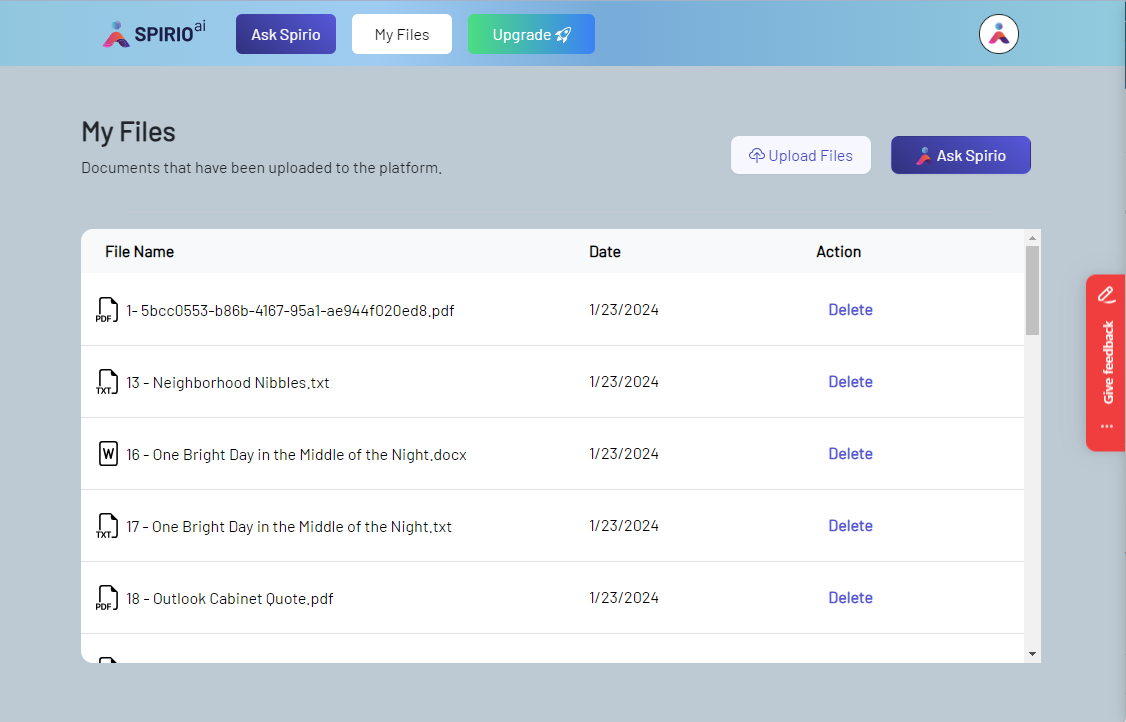Click the Upload Files button

801,155
